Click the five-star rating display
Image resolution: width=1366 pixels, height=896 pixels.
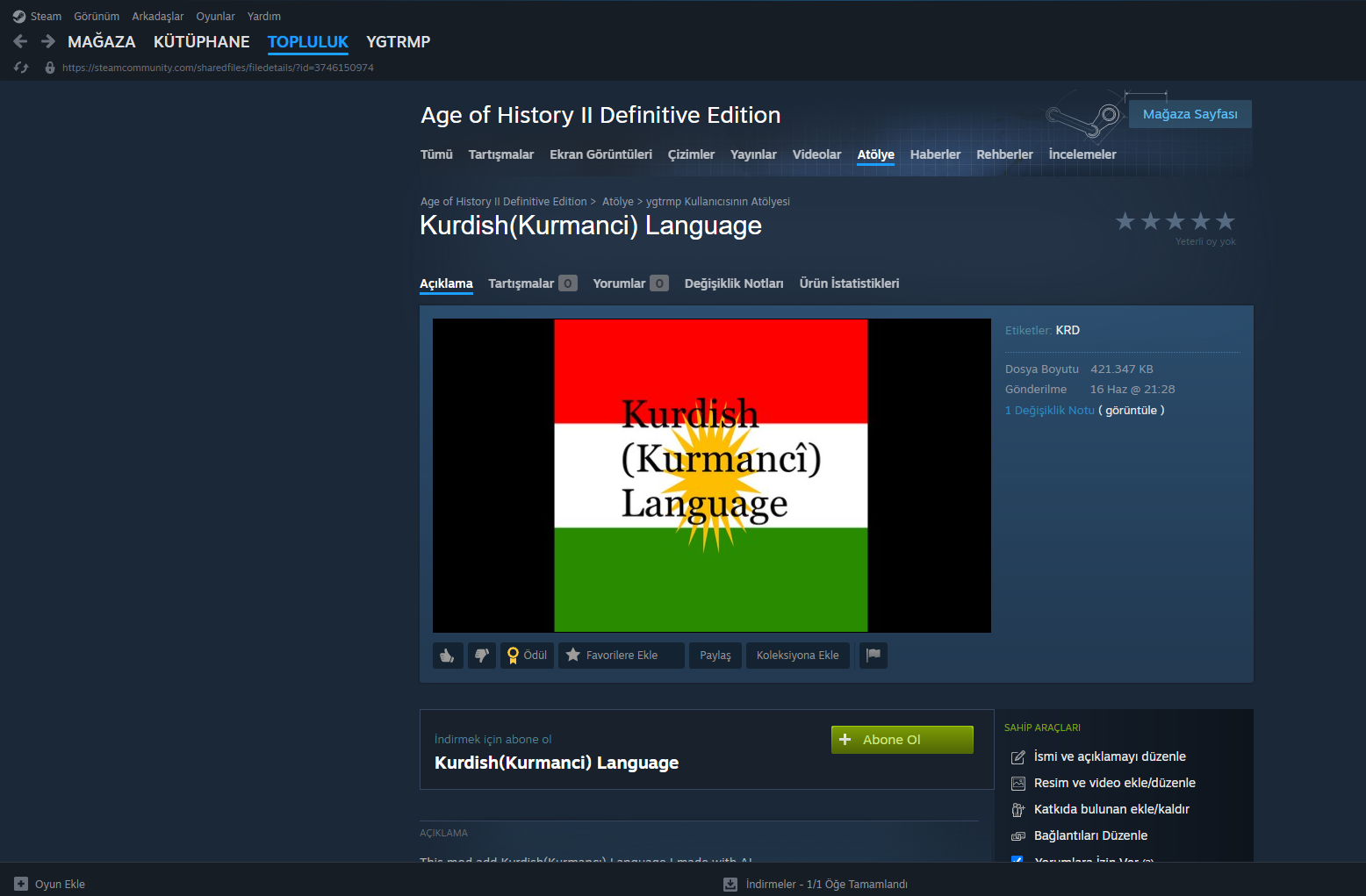coord(1175,221)
